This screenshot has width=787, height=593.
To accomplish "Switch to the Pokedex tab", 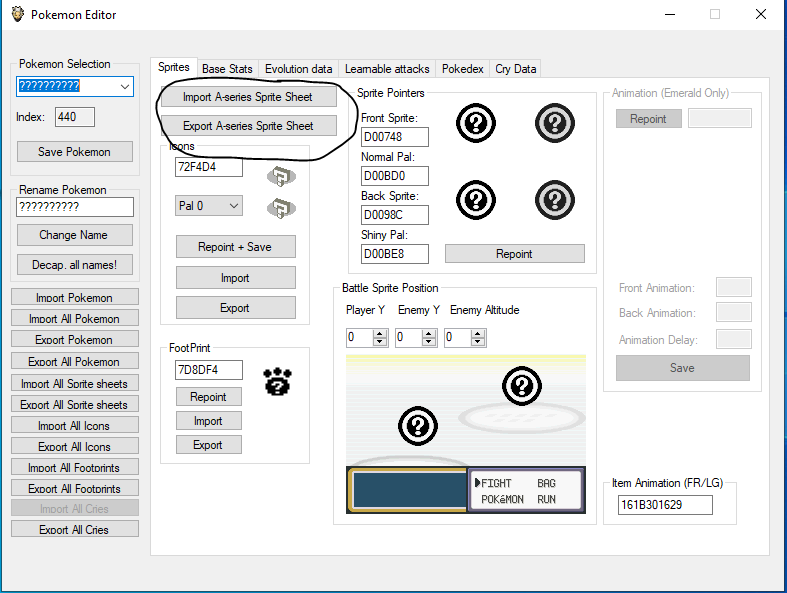I will point(462,69).
